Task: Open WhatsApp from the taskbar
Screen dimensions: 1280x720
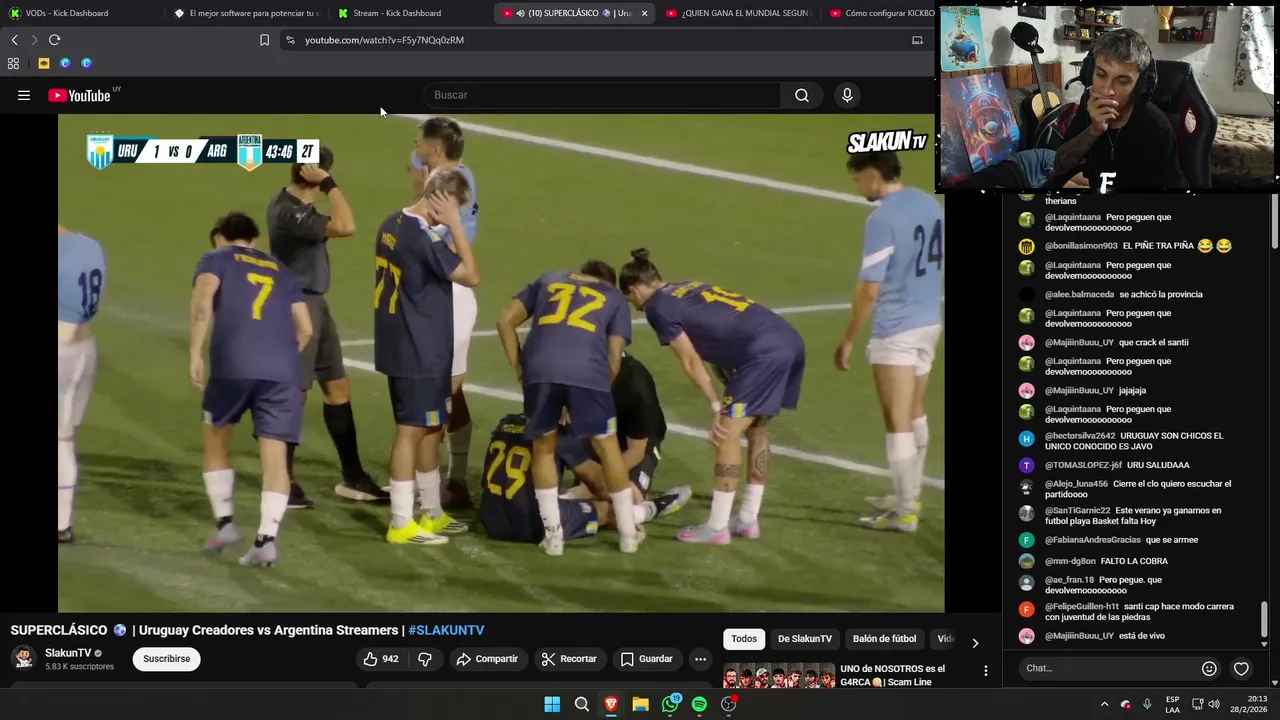Action: pyautogui.click(x=670, y=704)
